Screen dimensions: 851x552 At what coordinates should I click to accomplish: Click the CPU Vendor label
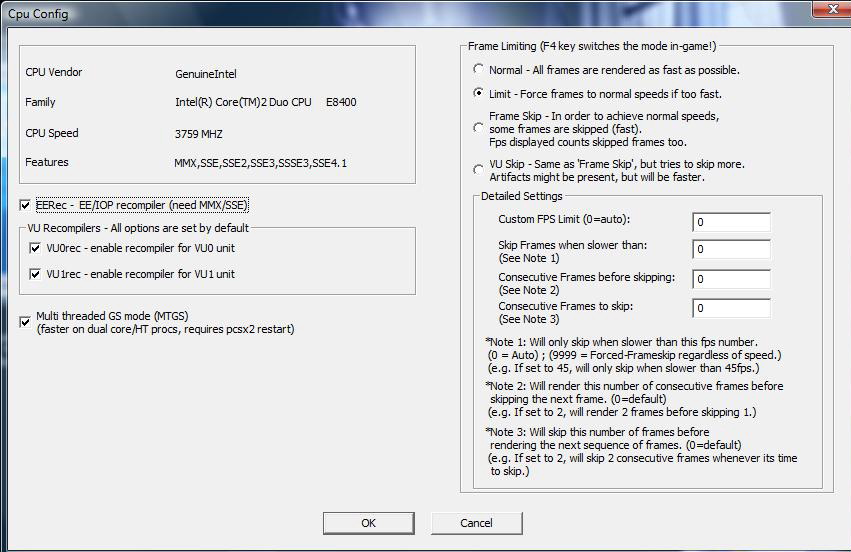pyautogui.click(x=54, y=72)
